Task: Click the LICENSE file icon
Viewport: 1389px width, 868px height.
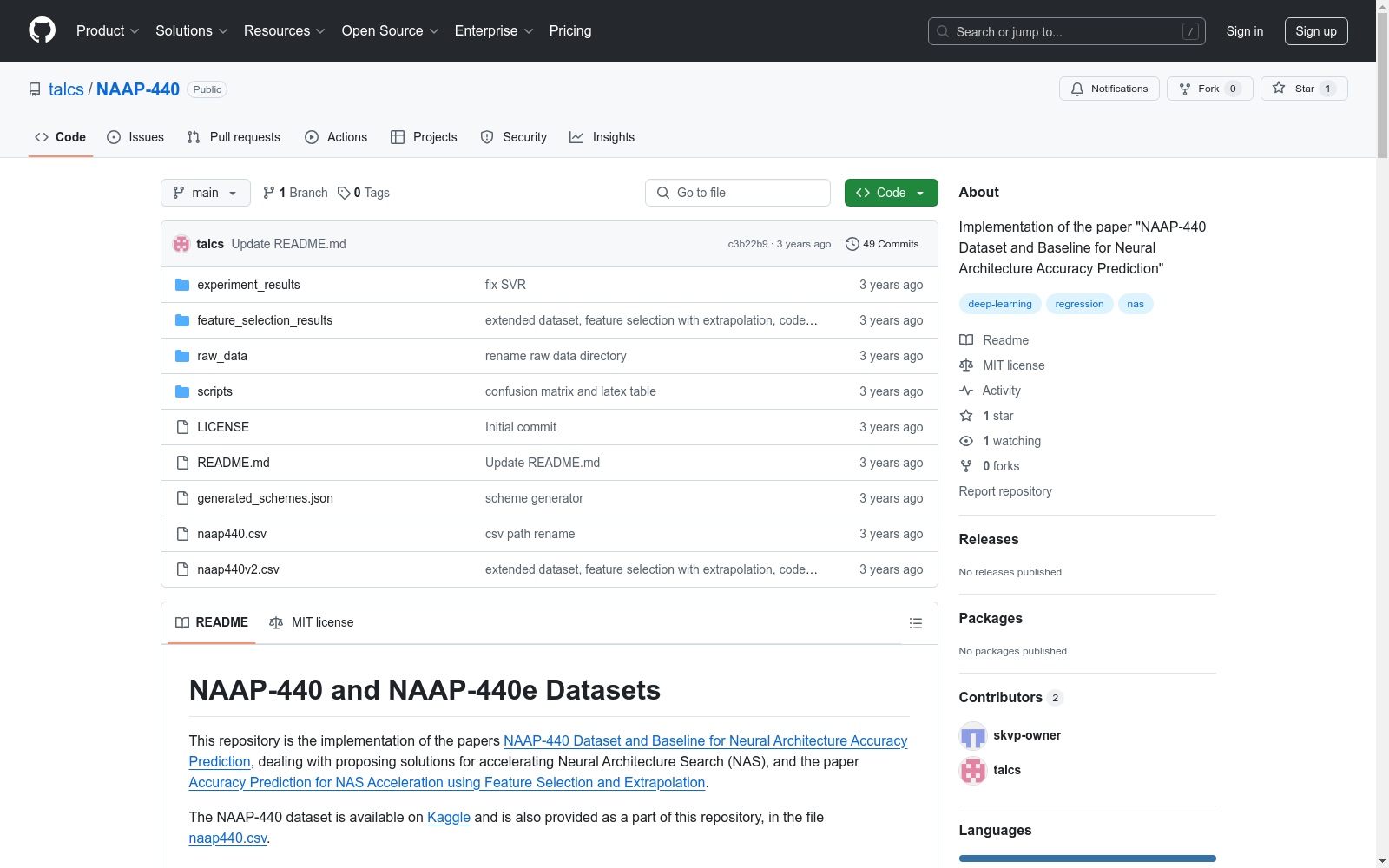Action: point(182,427)
